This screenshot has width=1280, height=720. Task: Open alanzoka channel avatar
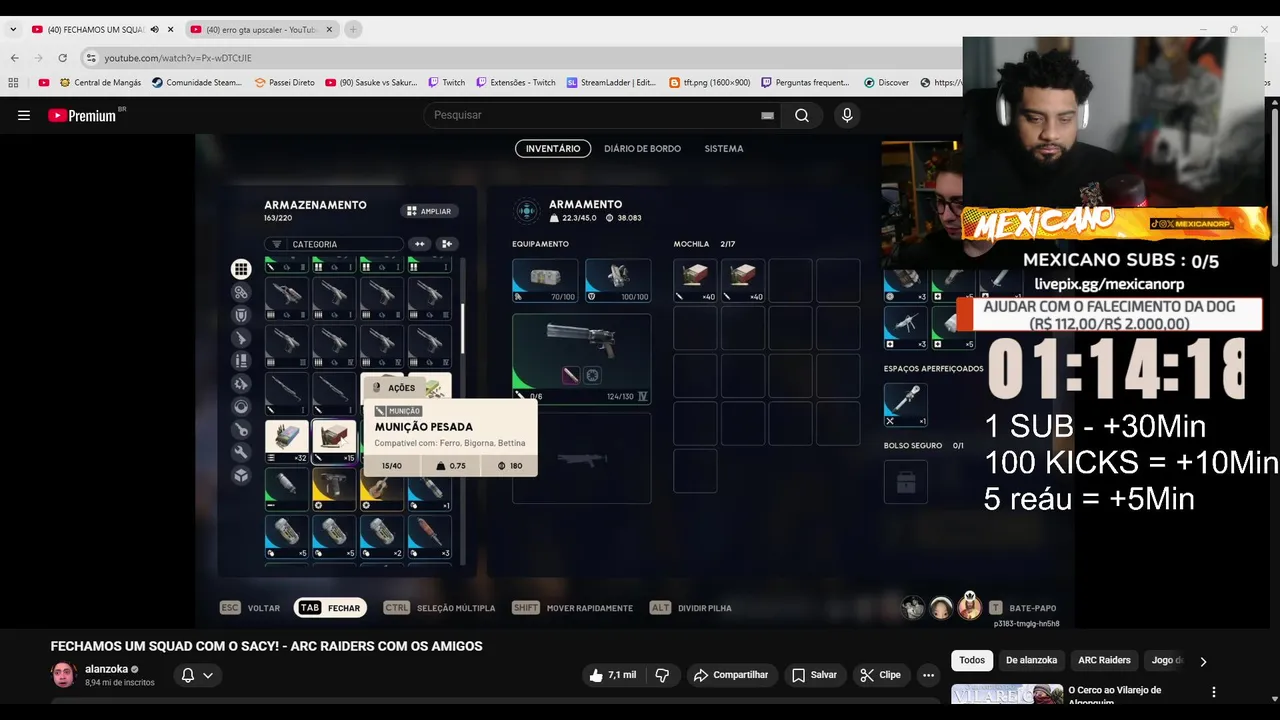tap(64, 675)
